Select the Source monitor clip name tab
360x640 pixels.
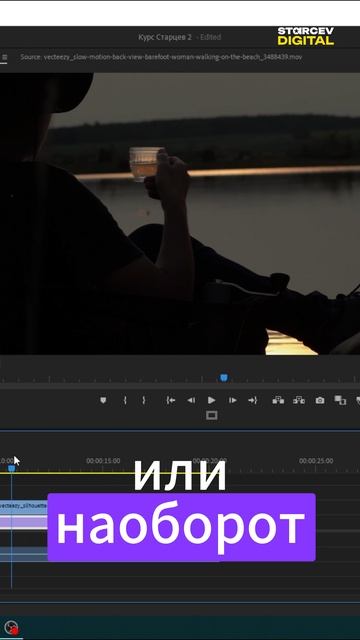tap(161, 57)
